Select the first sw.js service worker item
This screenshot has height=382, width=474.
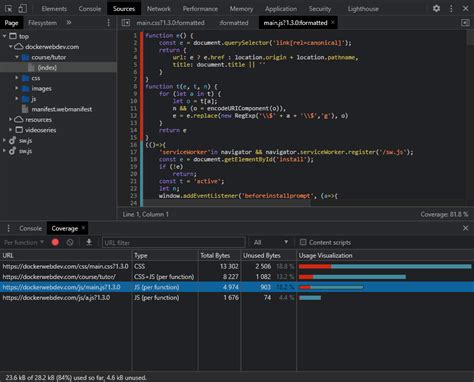[25, 141]
